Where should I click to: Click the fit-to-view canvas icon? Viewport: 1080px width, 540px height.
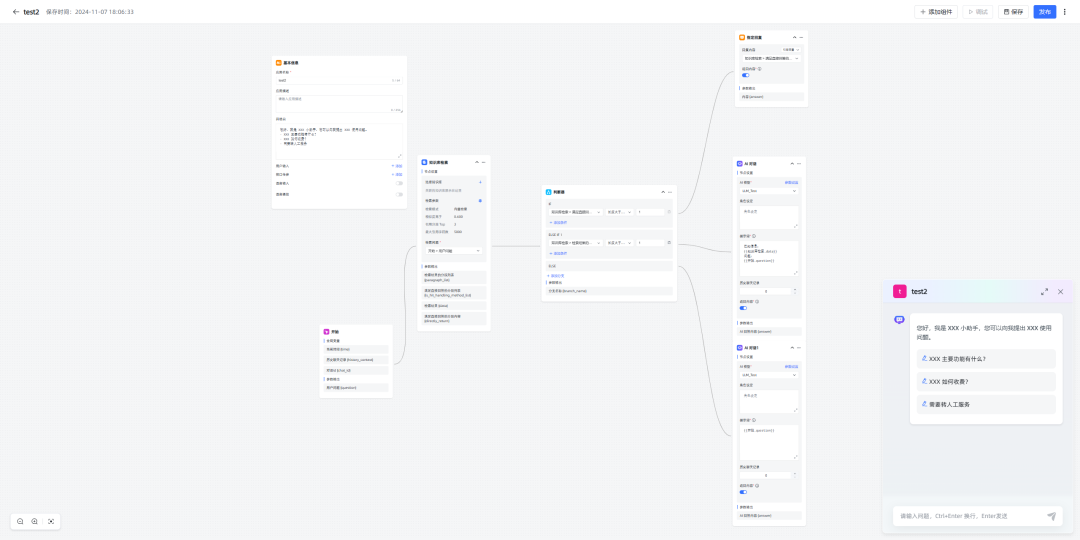[52, 521]
